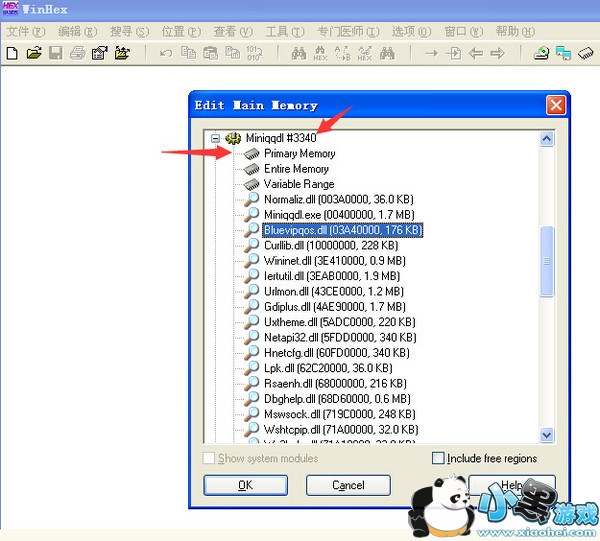Screen dimensions: 600x541
Task: Confirm the dialog with OK
Action: pyautogui.click(x=245, y=485)
